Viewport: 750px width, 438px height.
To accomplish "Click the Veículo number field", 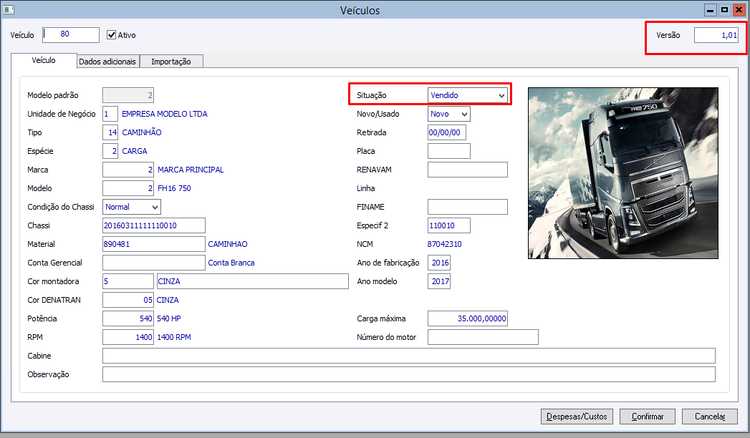I will point(71,35).
